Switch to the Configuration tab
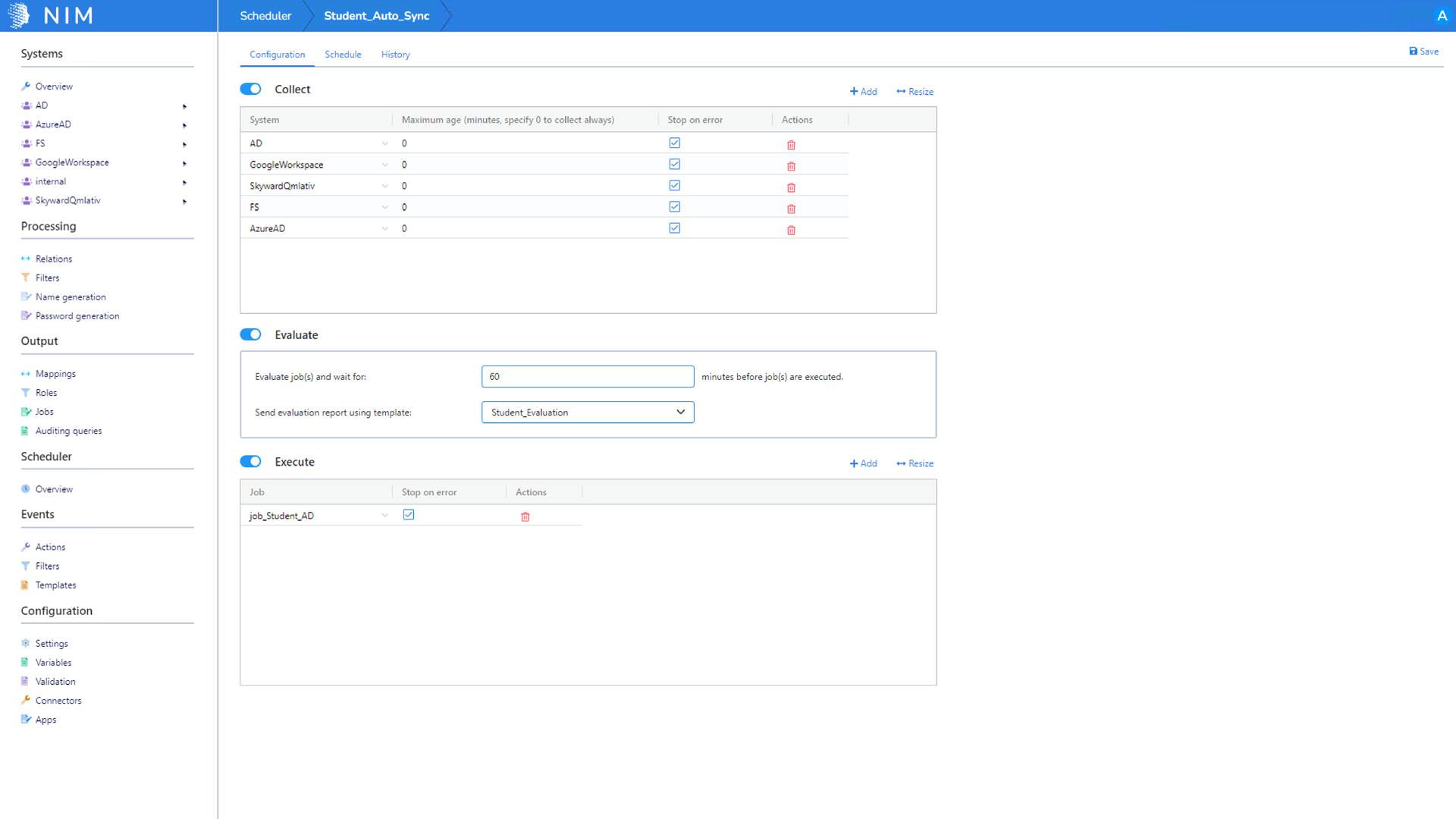This screenshot has height=819, width=1456. pyautogui.click(x=277, y=55)
